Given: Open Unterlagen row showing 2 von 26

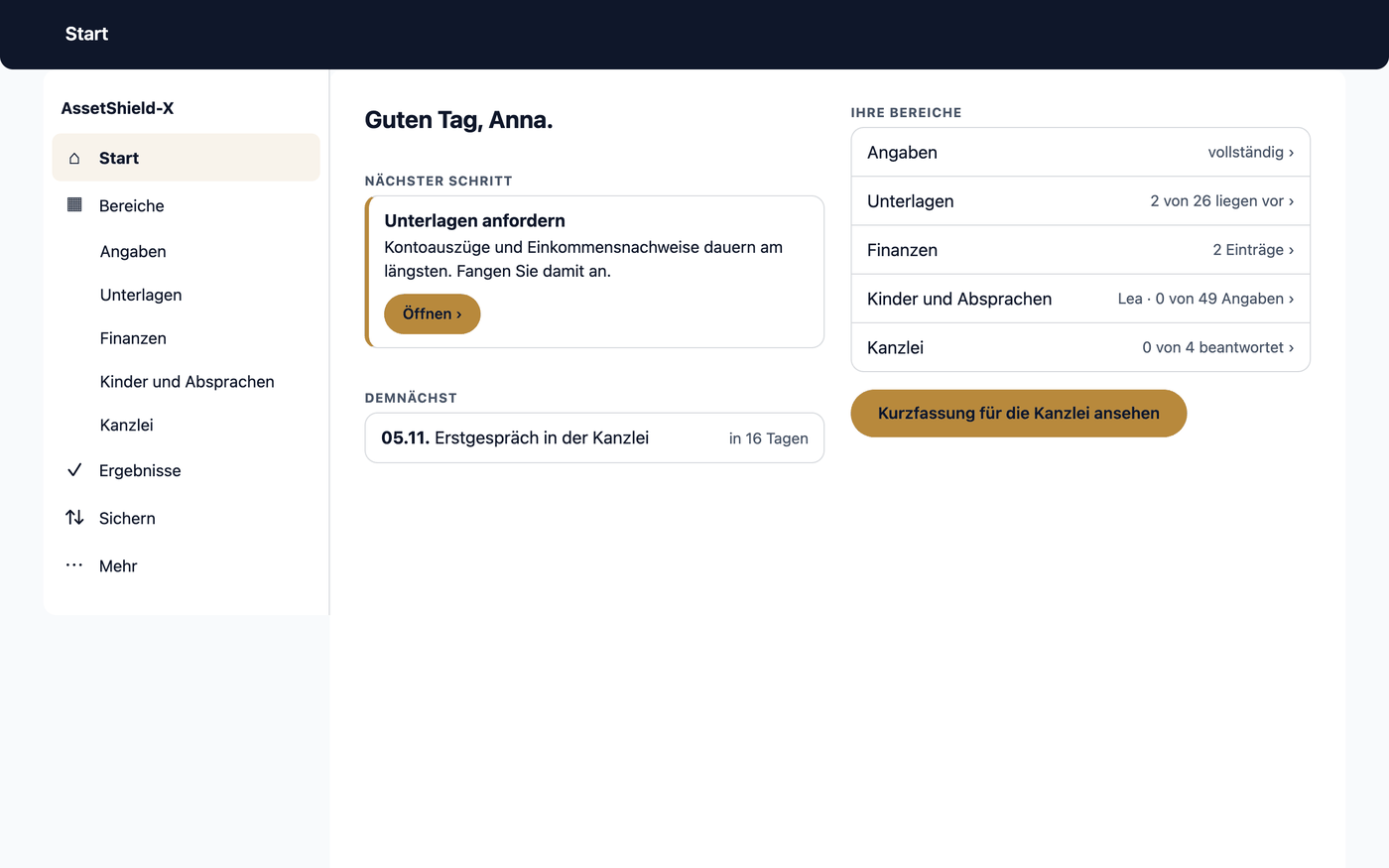Looking at the screenshot, I should pos(1080,201).
